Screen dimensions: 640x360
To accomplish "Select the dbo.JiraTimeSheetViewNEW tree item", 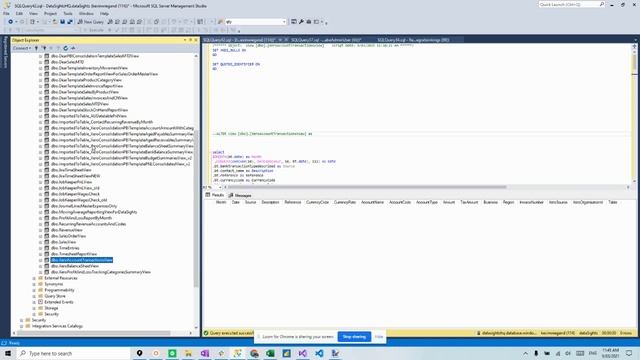I will click(x=76, y=176).
